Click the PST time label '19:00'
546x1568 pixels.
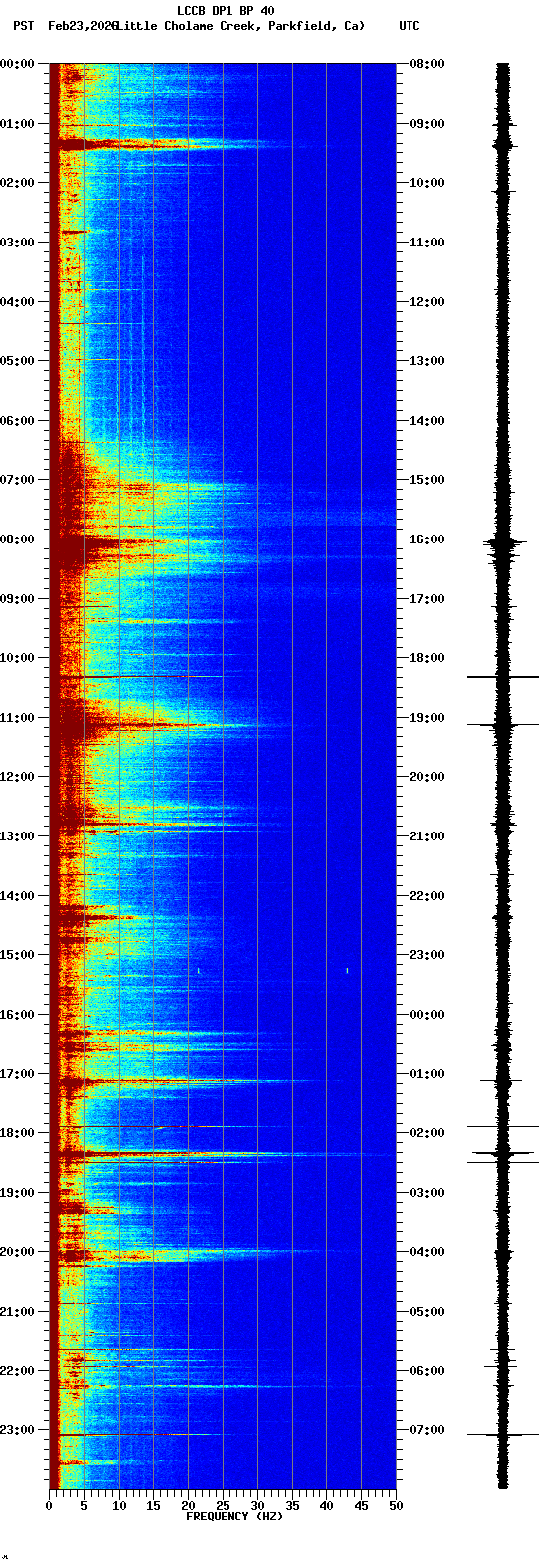(17, 1193)
